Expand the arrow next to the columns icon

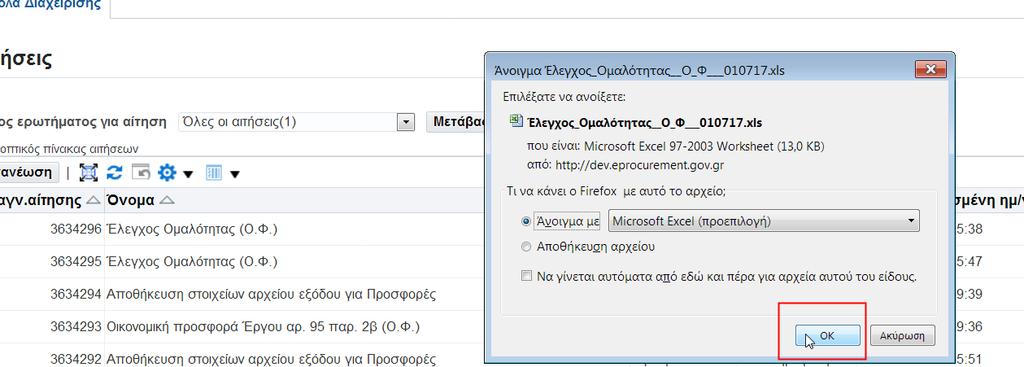[234, 174]
